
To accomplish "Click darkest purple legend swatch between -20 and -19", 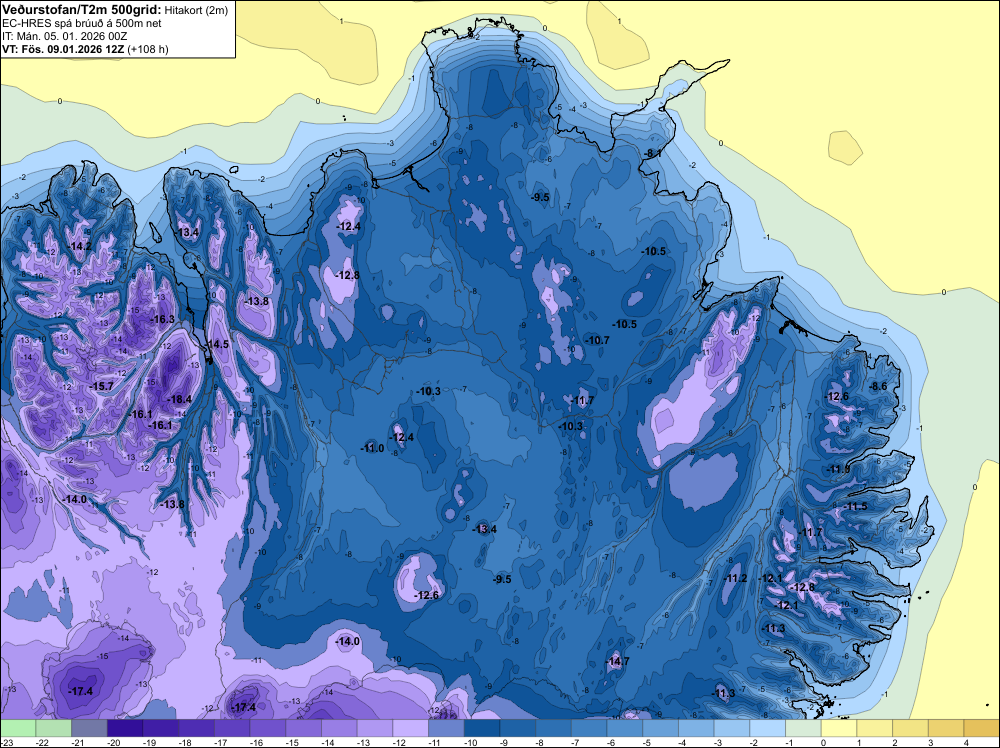I will pyautogui.click(x=125, y=728).
